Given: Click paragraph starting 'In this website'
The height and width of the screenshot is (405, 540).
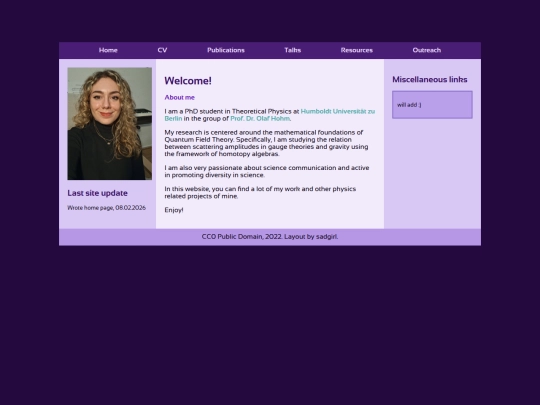Looking at the screenshot, I should coord(260,193).
